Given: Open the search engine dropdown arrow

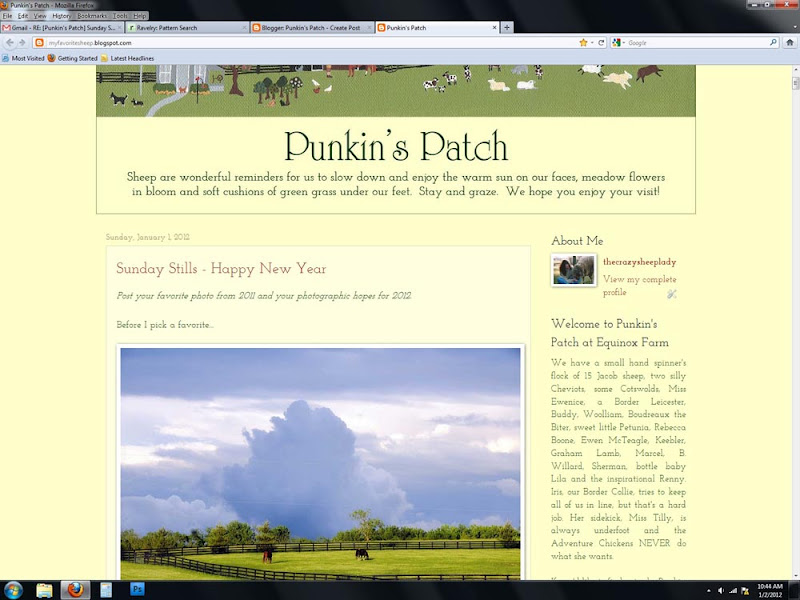Looking at the screenshot, I should 624,43.
